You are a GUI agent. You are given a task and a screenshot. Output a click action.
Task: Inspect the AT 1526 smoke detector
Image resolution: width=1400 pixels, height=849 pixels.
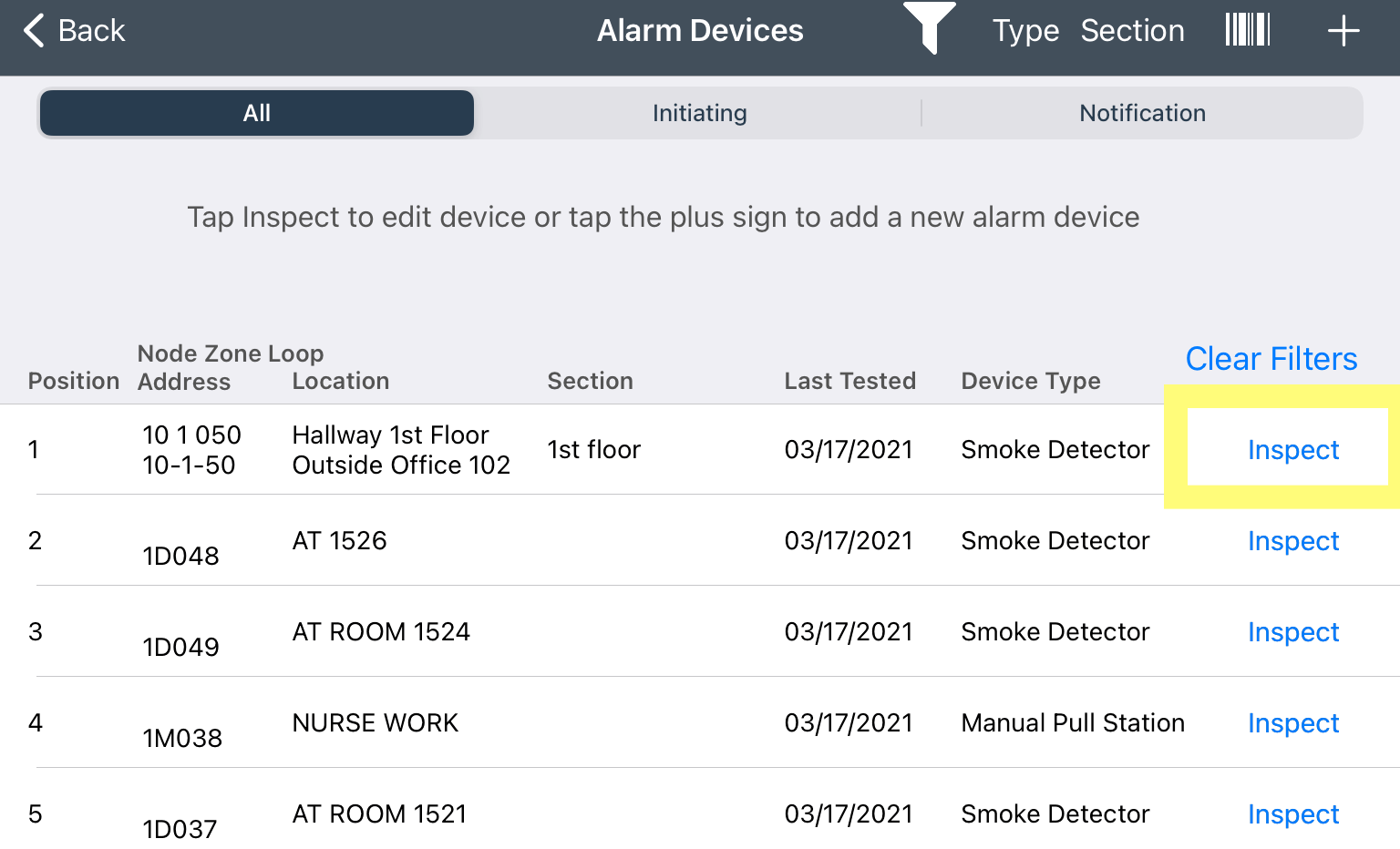click(x=1292, y=540)
